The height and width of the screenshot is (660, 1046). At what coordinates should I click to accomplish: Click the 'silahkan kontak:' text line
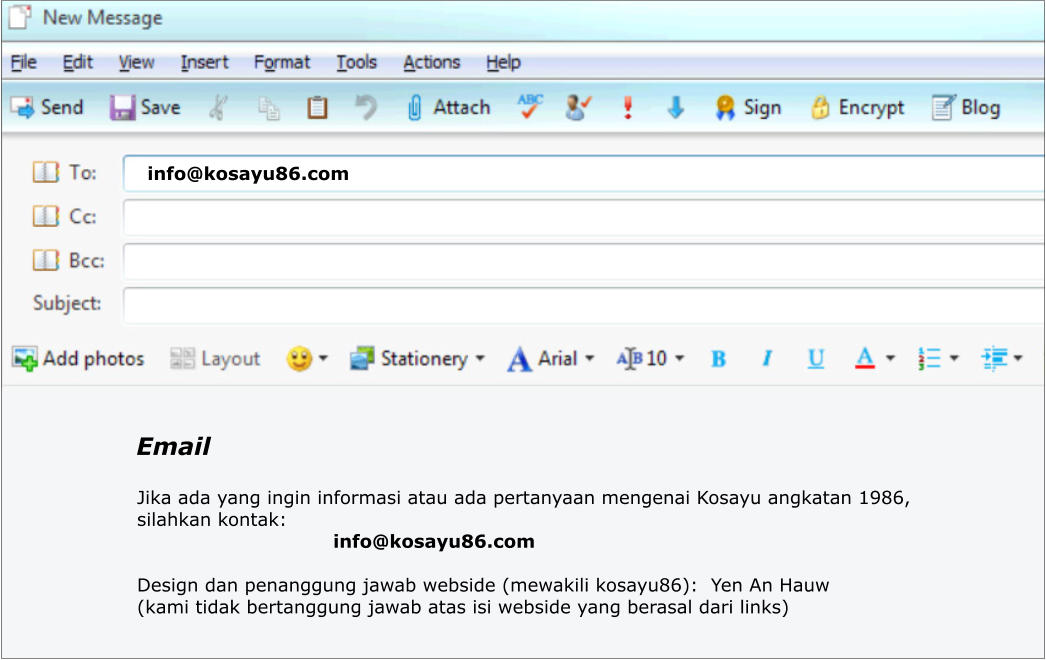211,520
